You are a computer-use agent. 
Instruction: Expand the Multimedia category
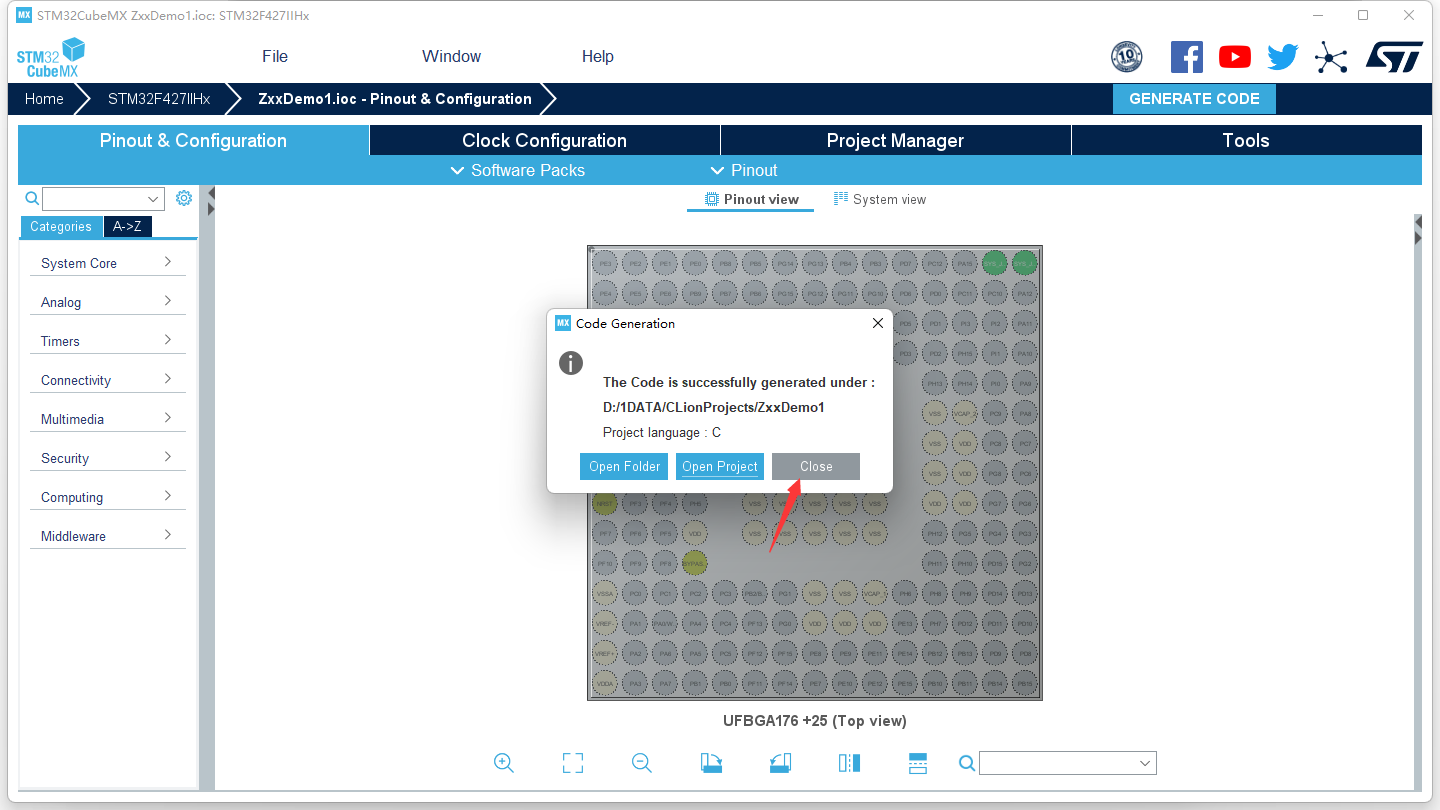click(108, 419)
